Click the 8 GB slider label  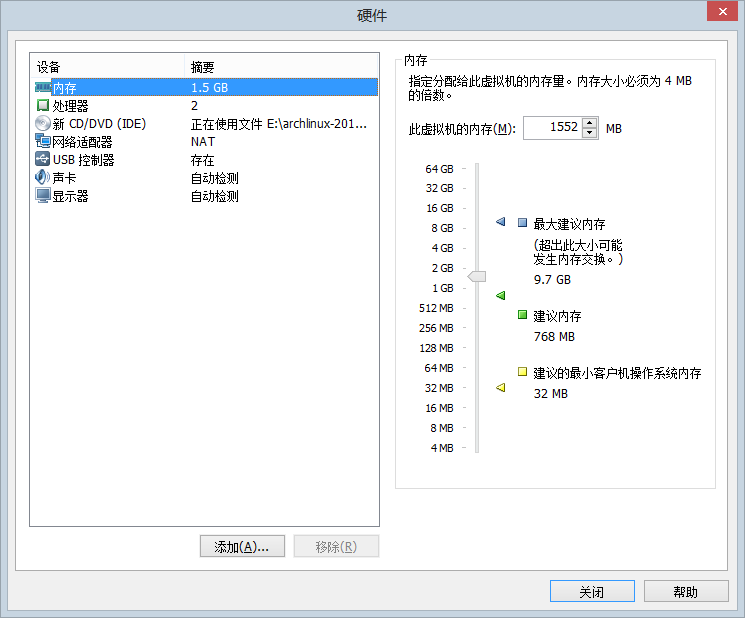coord(442,228)
